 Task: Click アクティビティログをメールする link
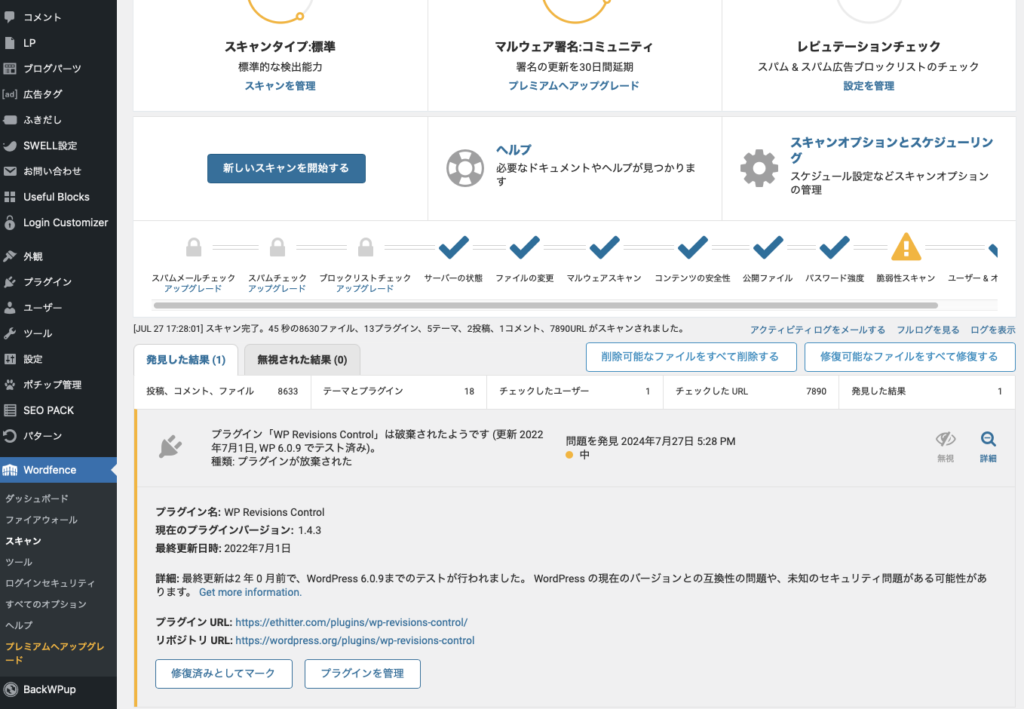[x=818, y=330]
